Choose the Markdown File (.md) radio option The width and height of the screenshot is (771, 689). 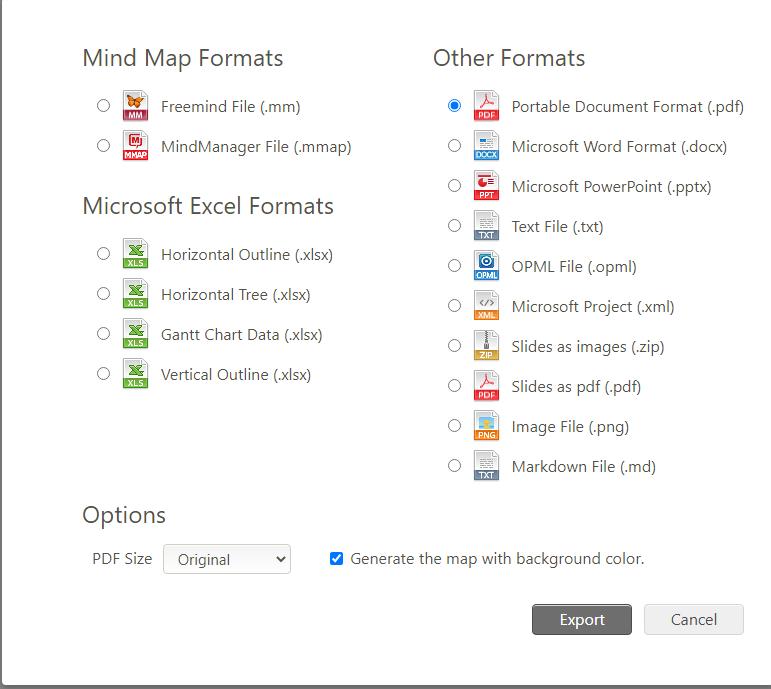(x=455, y=466)
